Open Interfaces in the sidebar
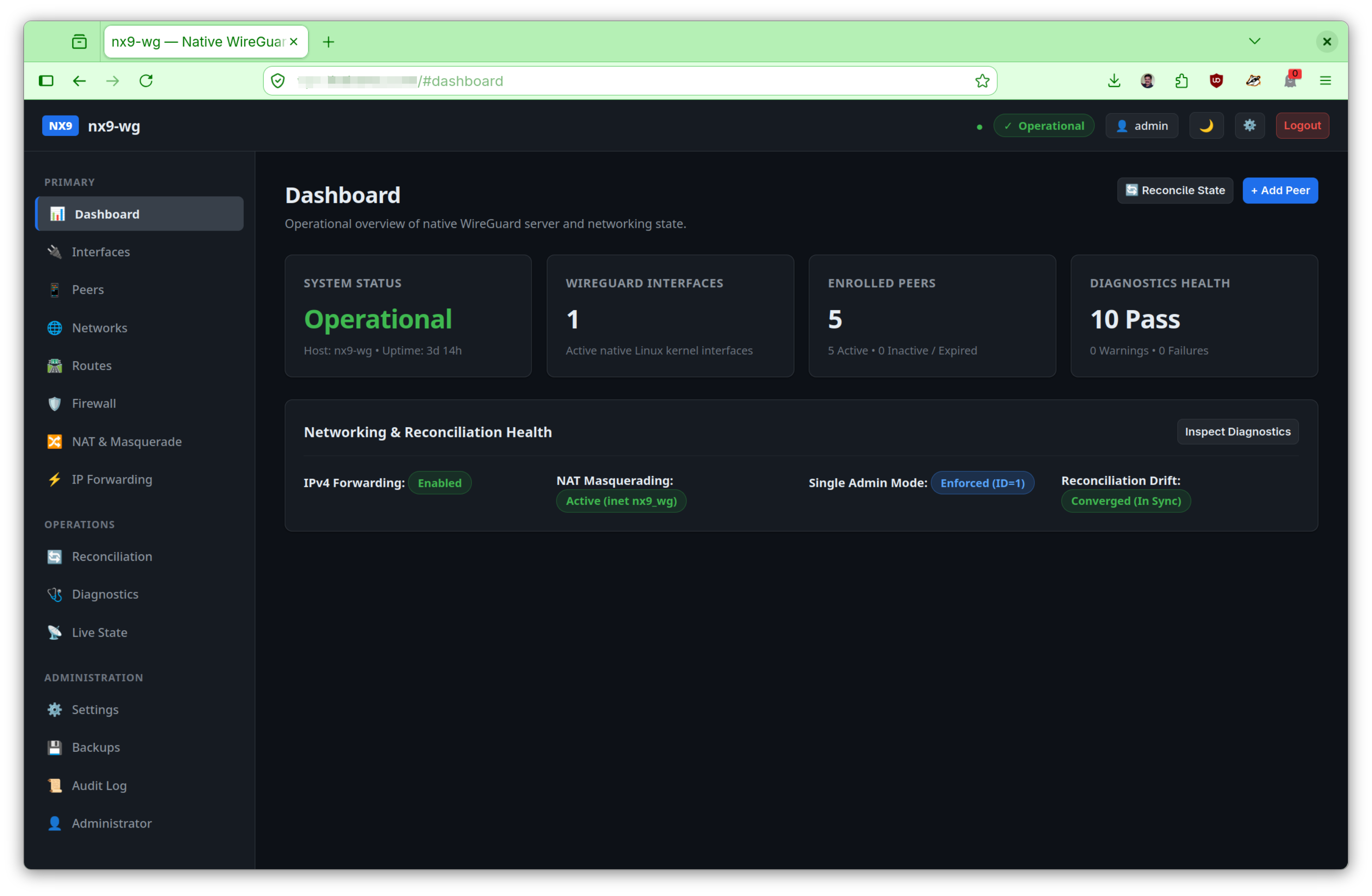 click(139, 252)
